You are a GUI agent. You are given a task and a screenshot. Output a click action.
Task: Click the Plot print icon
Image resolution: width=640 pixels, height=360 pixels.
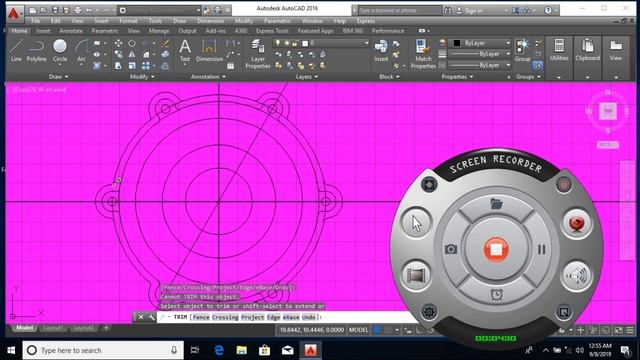[78, 10]
